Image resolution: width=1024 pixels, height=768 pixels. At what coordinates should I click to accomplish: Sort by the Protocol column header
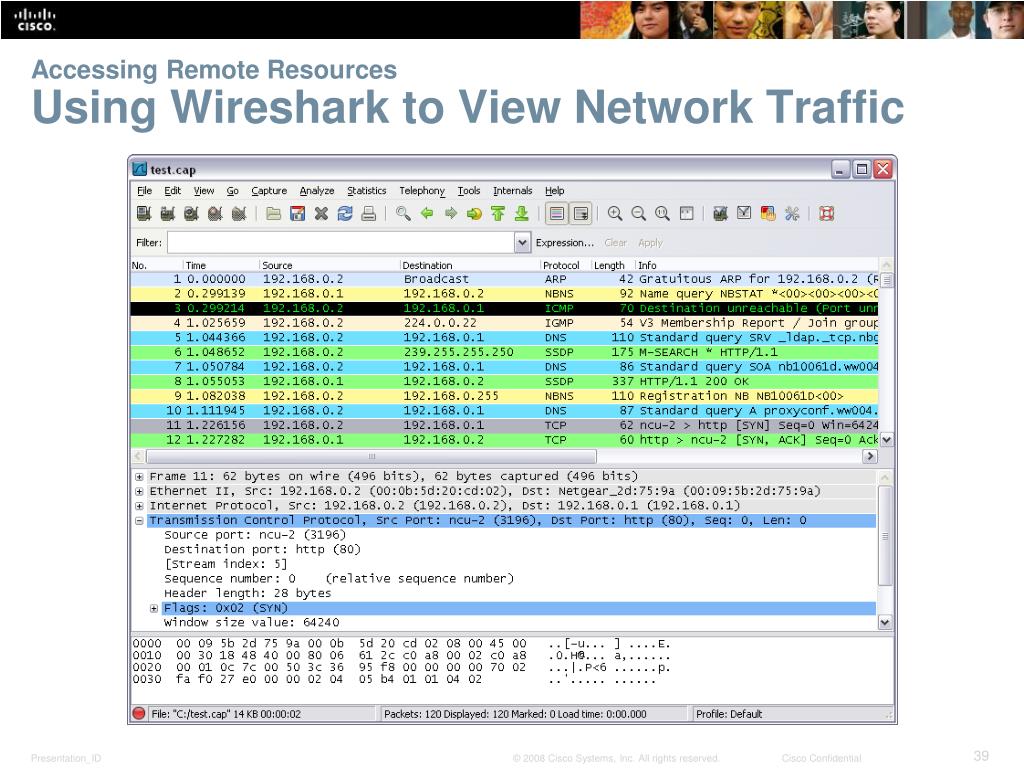pyautogui.click(x=566, y=265)
